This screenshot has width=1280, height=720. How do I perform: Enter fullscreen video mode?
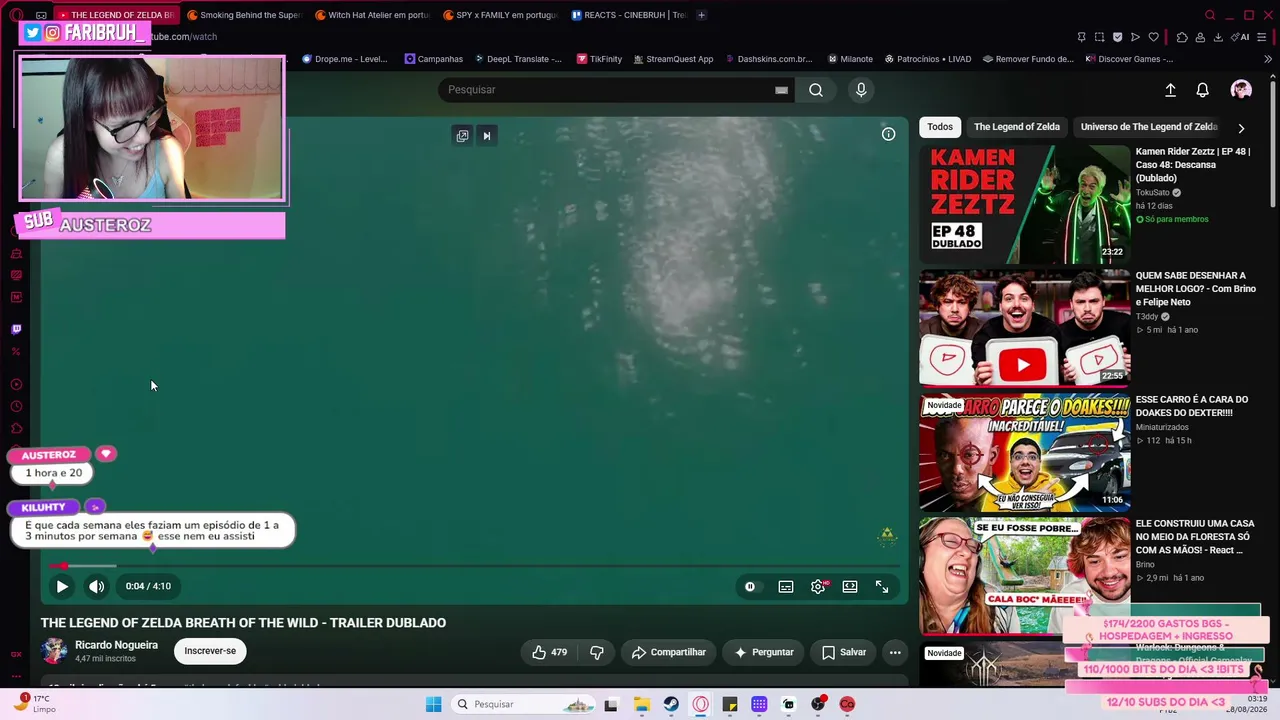882,587
